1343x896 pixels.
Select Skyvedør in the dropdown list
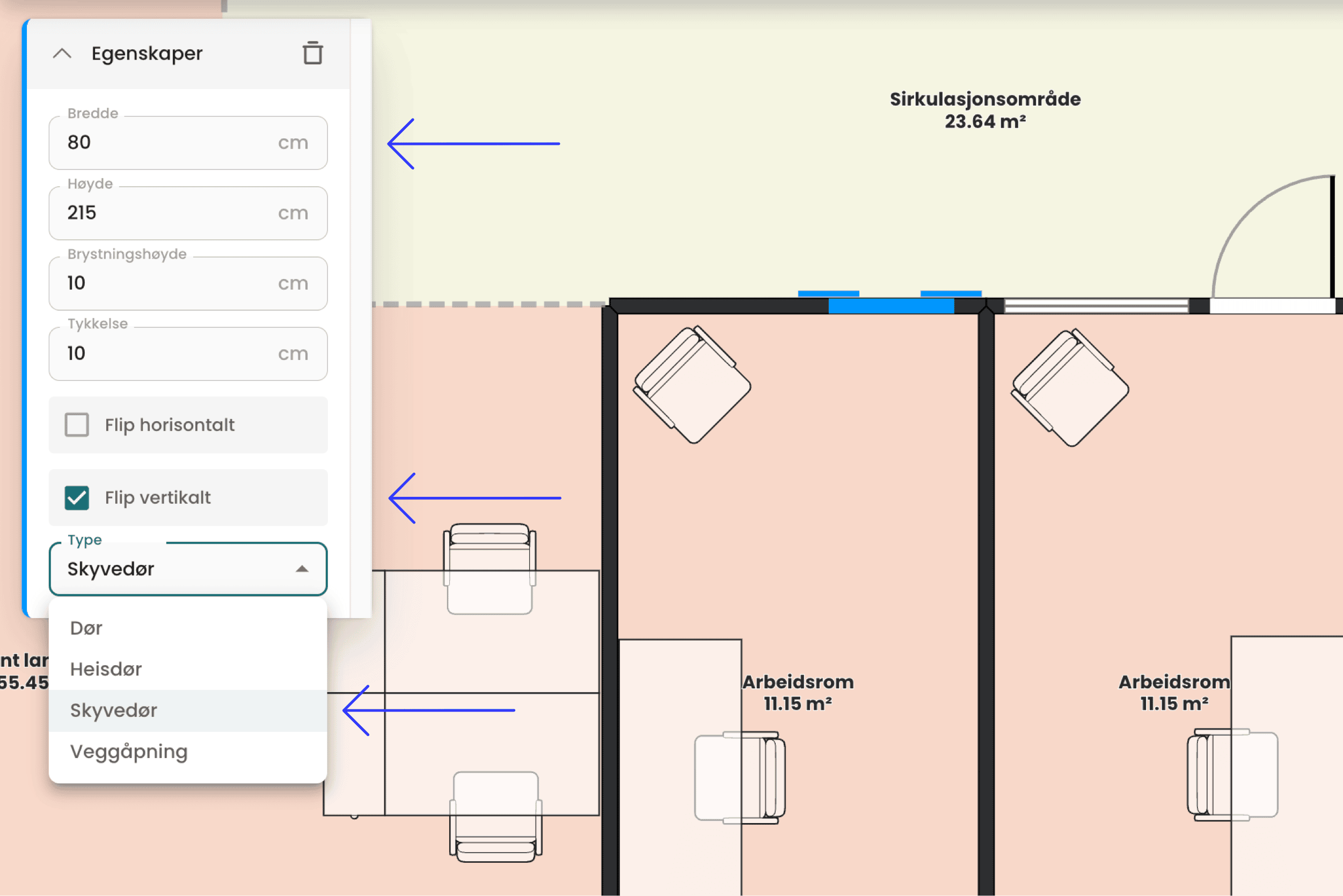click(x=113, y=710)
